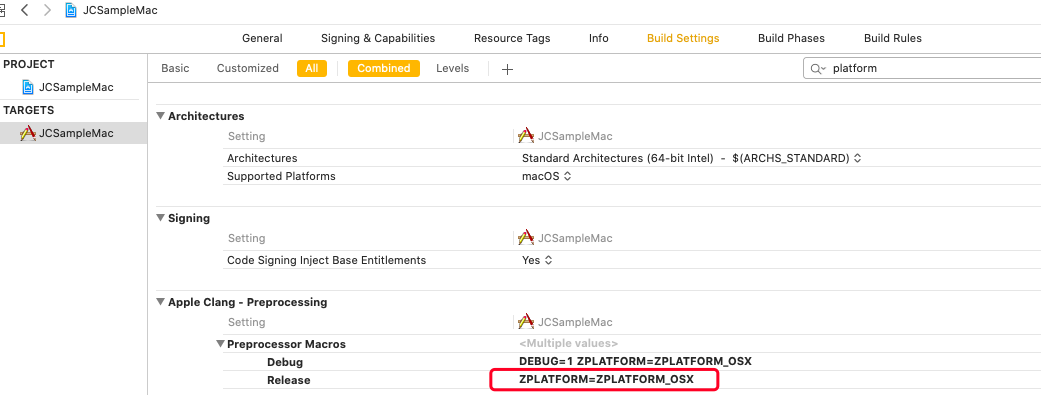1041x395 pixels.
Task: Select the Build Settings tab
Action: pos(683,39)
